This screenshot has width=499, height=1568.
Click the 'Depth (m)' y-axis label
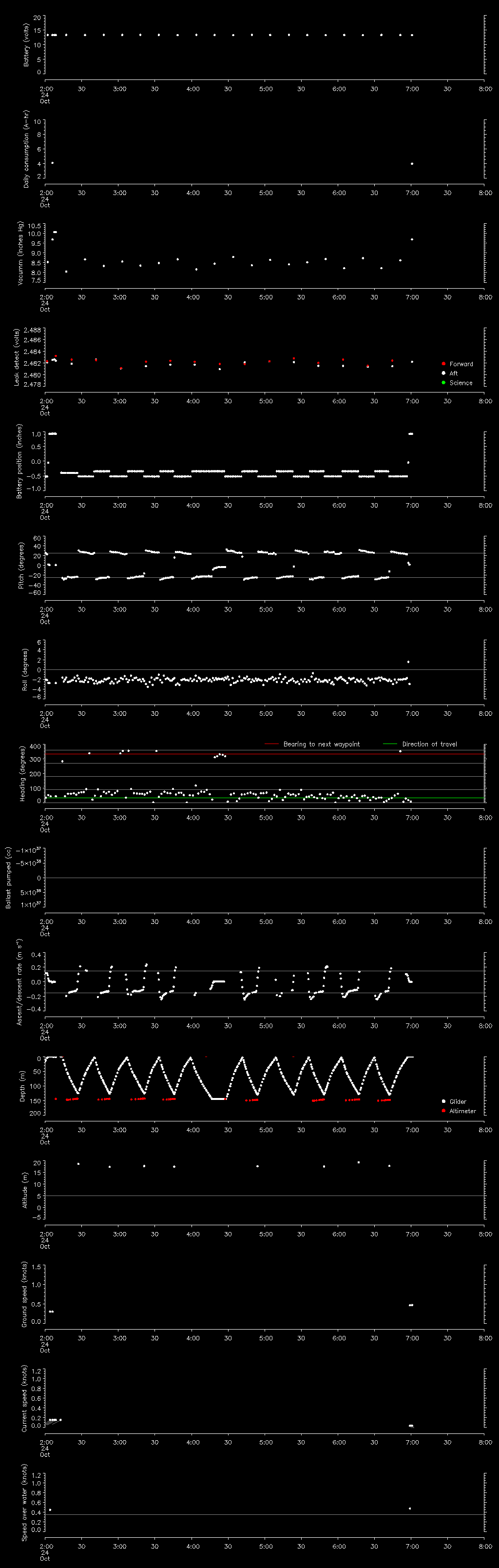[22, 1085]
